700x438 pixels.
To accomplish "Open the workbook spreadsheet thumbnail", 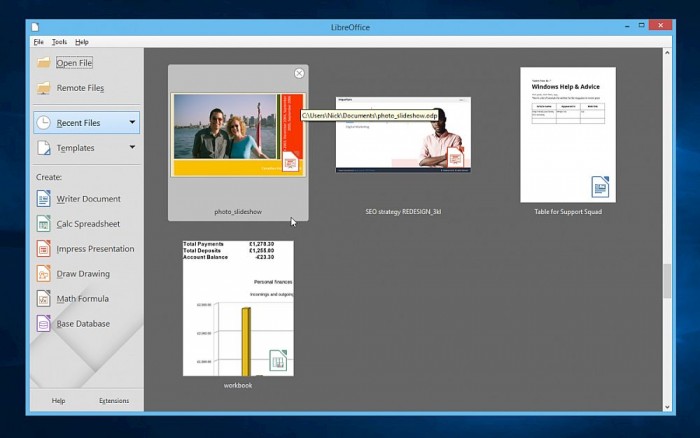I will click(238, 308).
